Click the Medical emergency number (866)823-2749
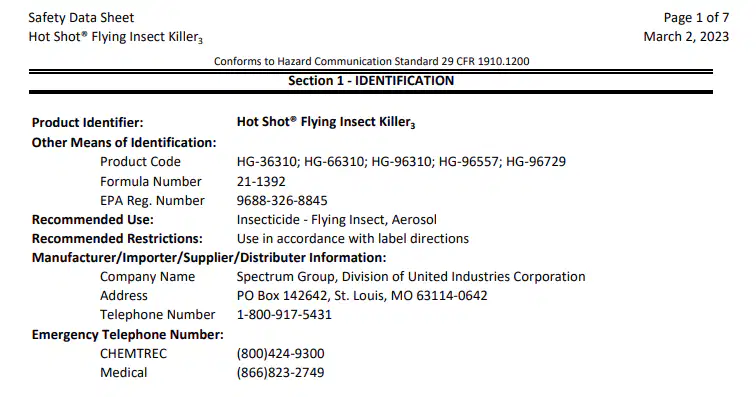 [x=281, y=373]
